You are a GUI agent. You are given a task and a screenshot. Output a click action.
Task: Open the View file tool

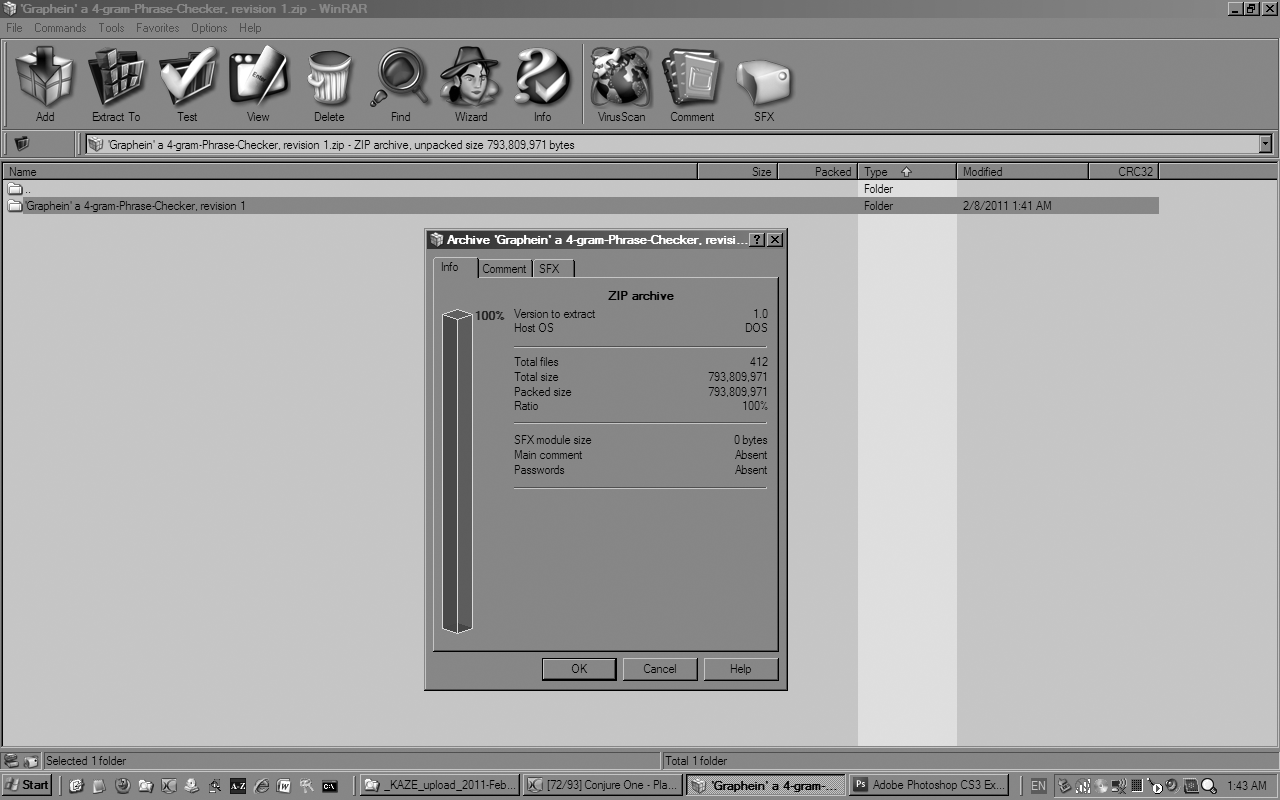[258, 85]
